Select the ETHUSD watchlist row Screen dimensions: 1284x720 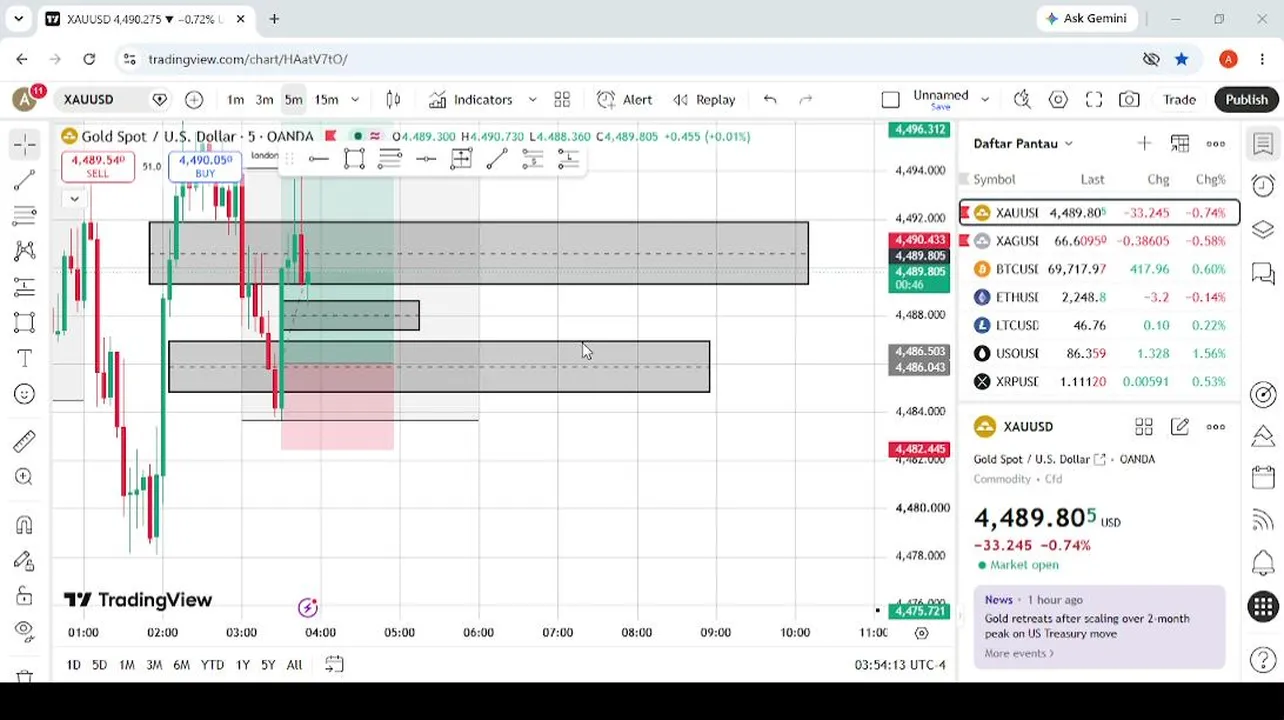pyautogui.click(x=1099, y=297)
